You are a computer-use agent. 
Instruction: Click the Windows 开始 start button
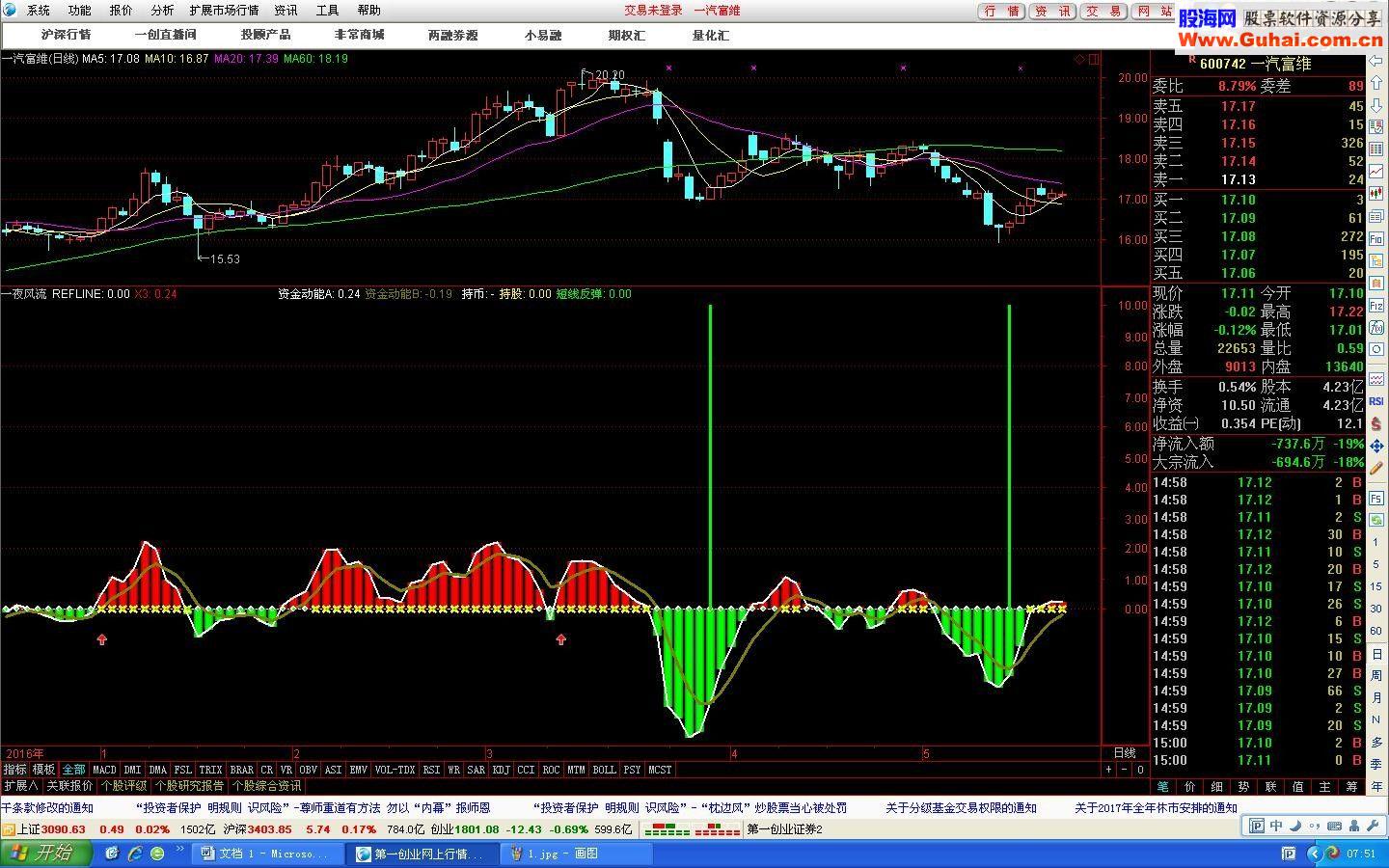45,854
